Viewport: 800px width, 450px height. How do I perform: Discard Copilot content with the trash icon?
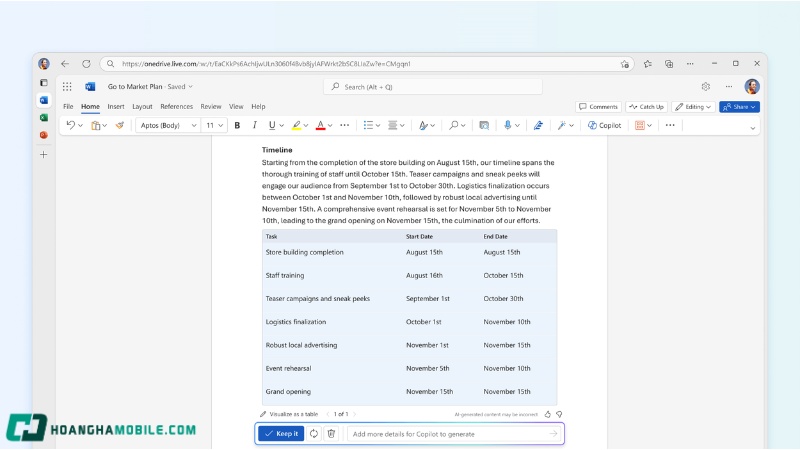click(x=331, y=434)
